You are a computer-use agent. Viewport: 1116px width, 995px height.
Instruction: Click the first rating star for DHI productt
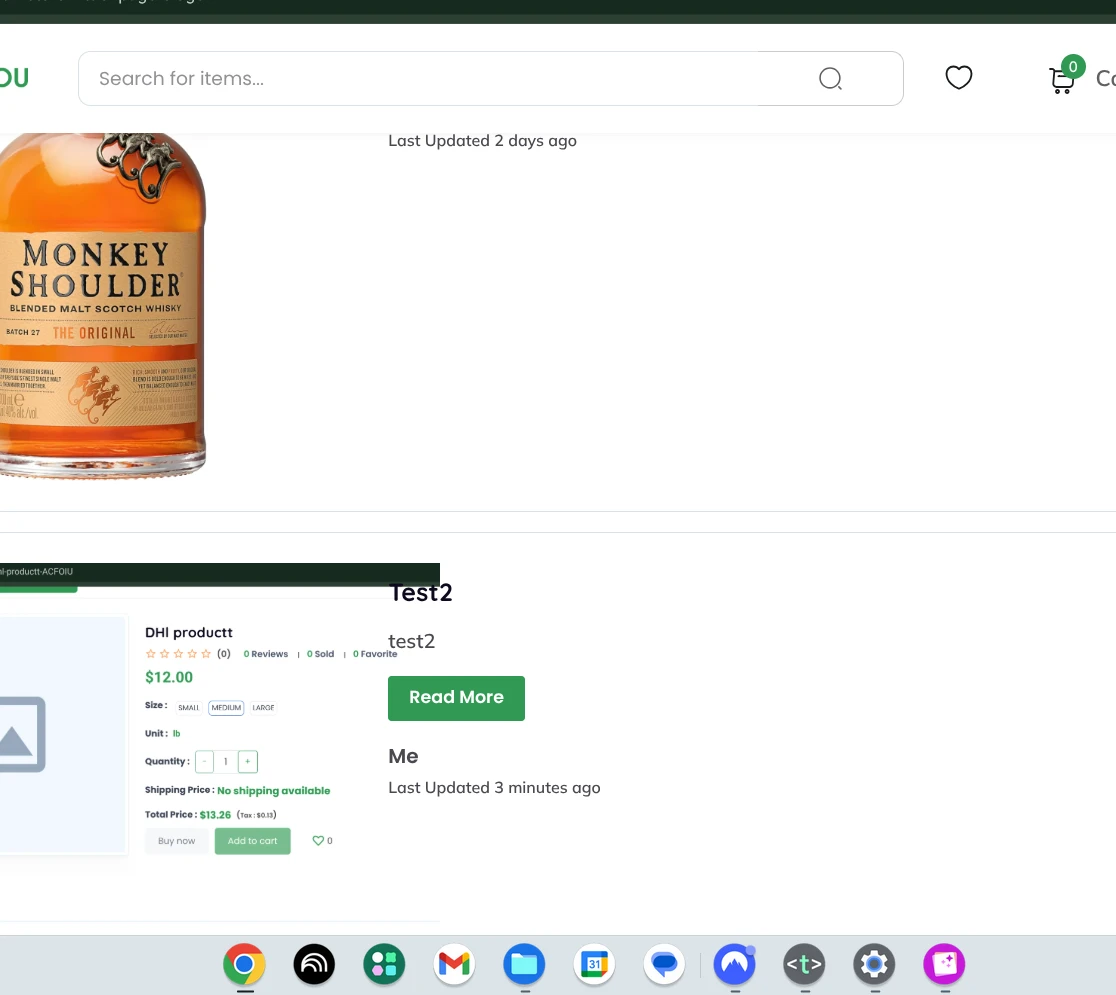pyautogui.click(x=151, y=653)
